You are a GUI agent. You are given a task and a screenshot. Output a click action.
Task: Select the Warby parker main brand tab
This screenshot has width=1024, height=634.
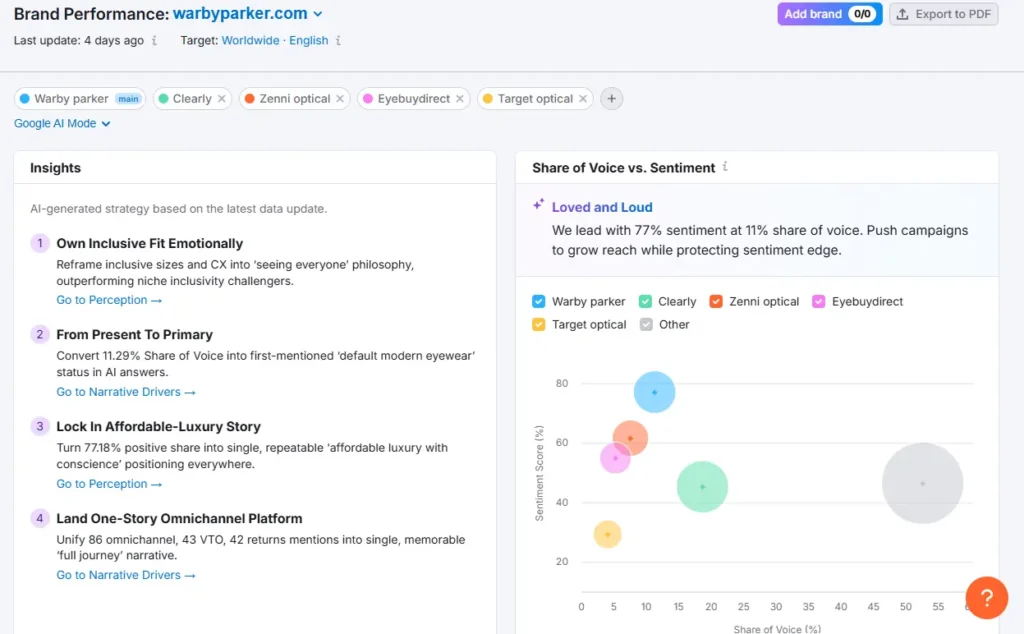[80, 98]
